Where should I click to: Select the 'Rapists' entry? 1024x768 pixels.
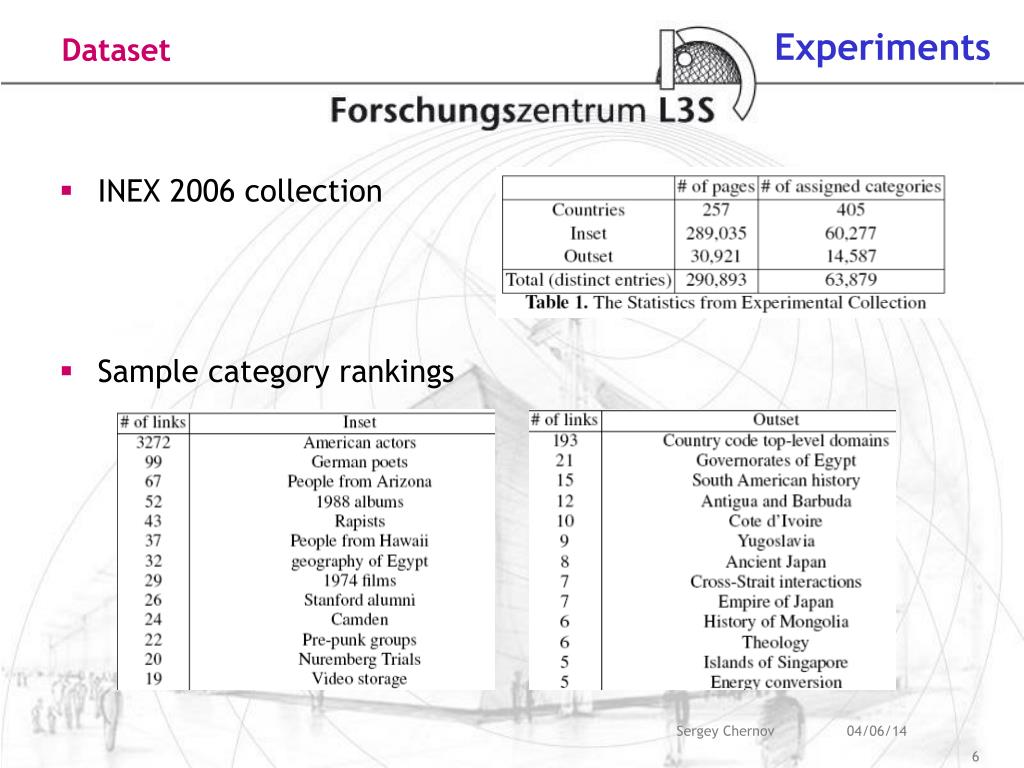[x=359, y=521]
